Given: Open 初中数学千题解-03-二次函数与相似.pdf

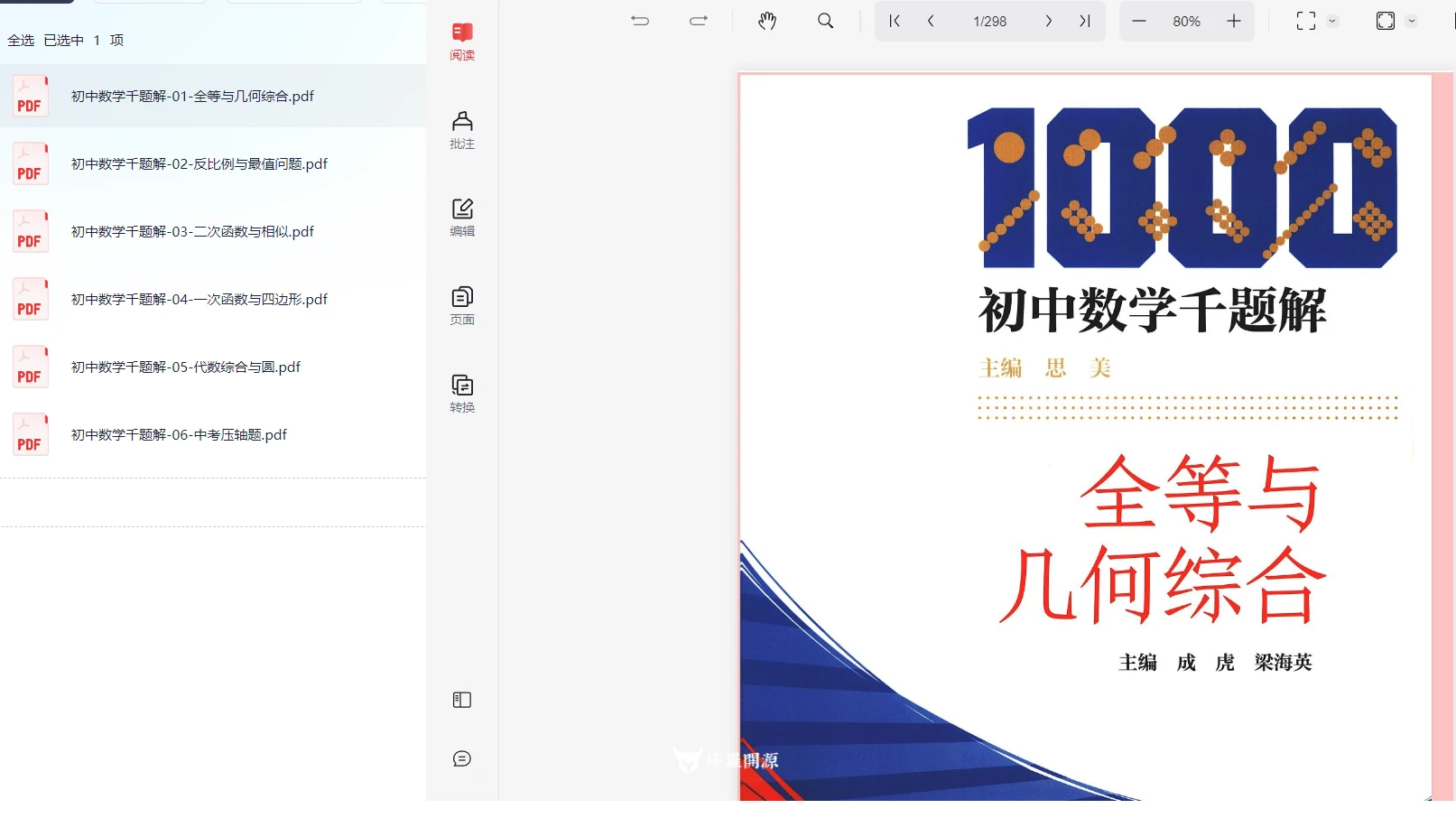Looking at the screenshot, I should [192, 232].
